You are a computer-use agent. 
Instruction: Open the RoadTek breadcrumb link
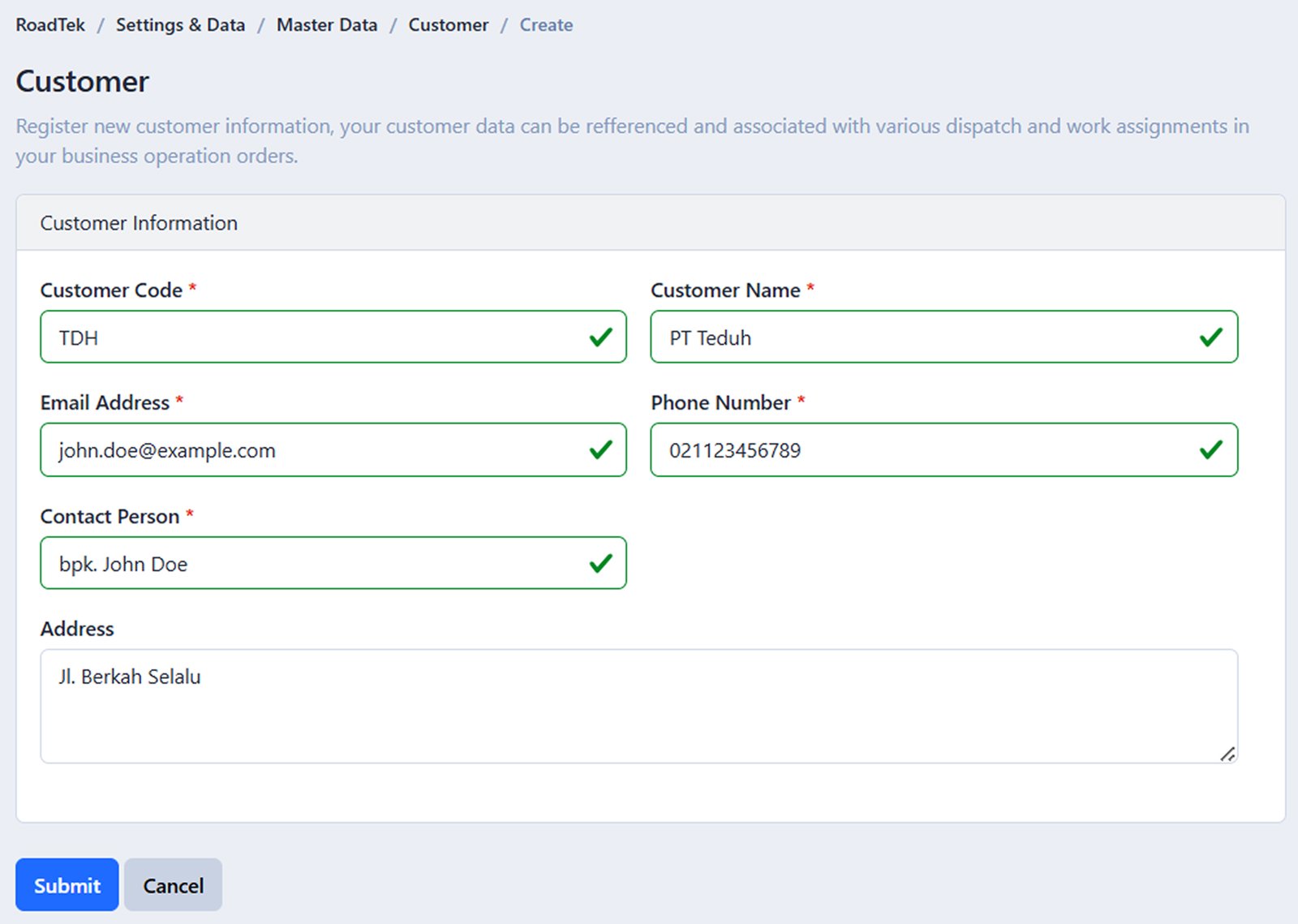click(50, 25)
